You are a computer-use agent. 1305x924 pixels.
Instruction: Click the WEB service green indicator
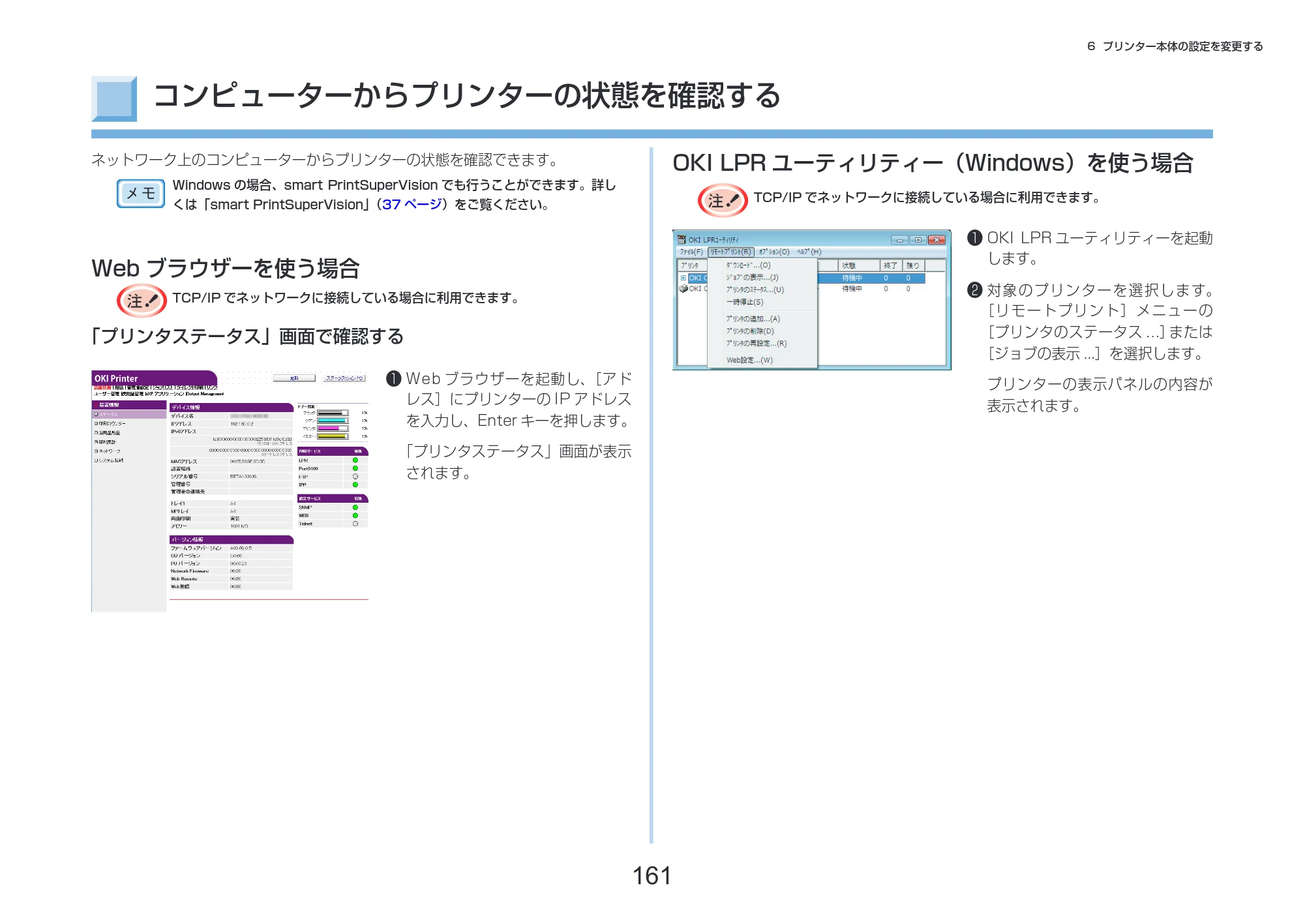[355, 516]
